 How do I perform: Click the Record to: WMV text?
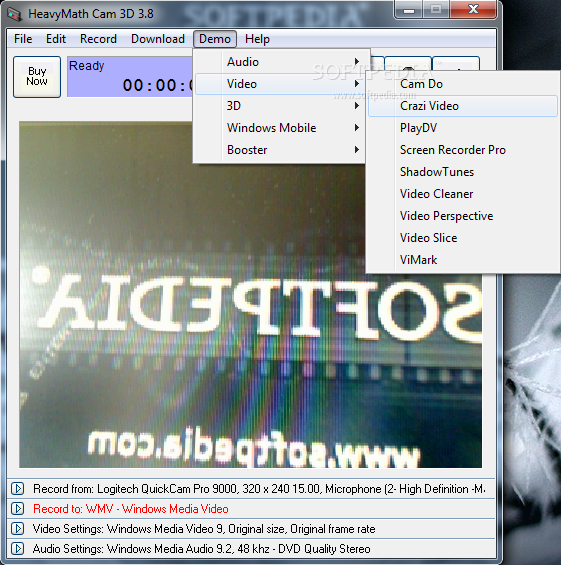pyautogui.click(x=131, y=509)
